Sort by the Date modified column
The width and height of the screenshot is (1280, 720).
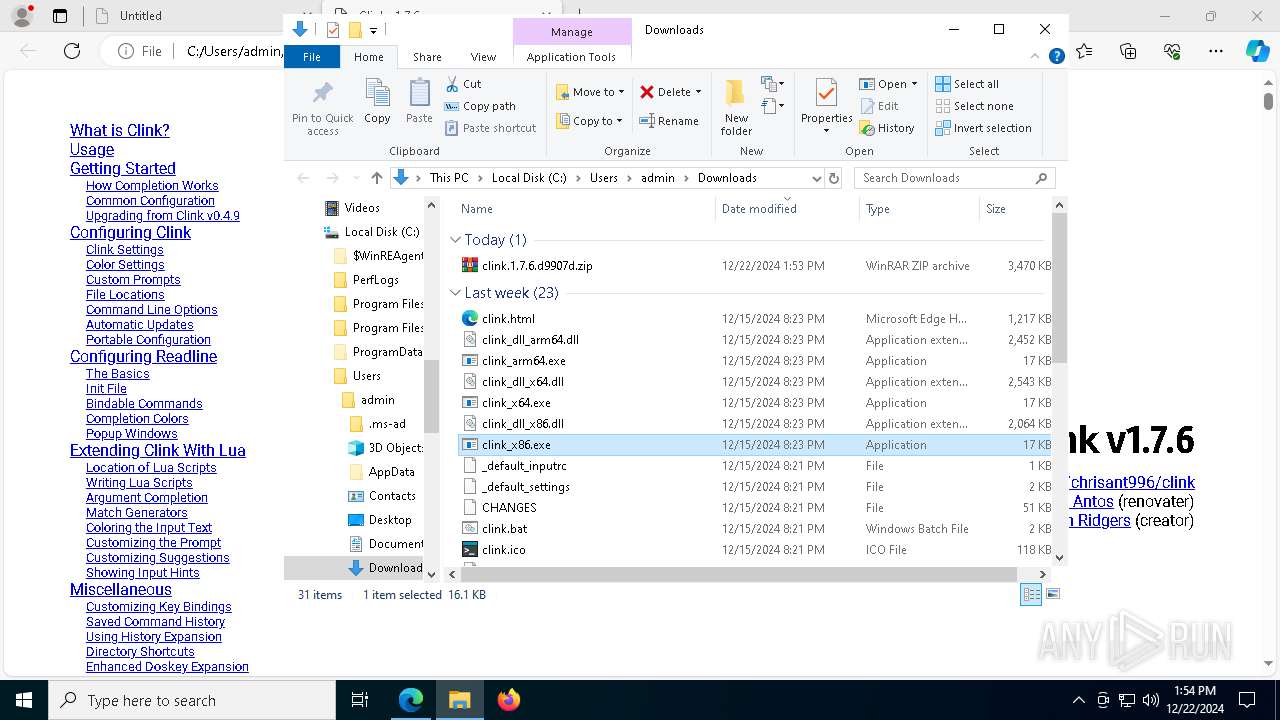787,209
